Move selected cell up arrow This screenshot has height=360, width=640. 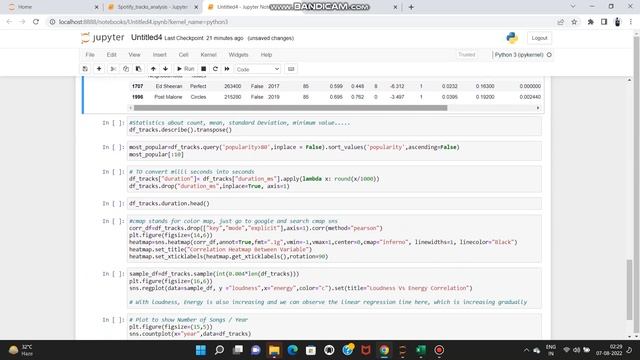pos(153,69)
